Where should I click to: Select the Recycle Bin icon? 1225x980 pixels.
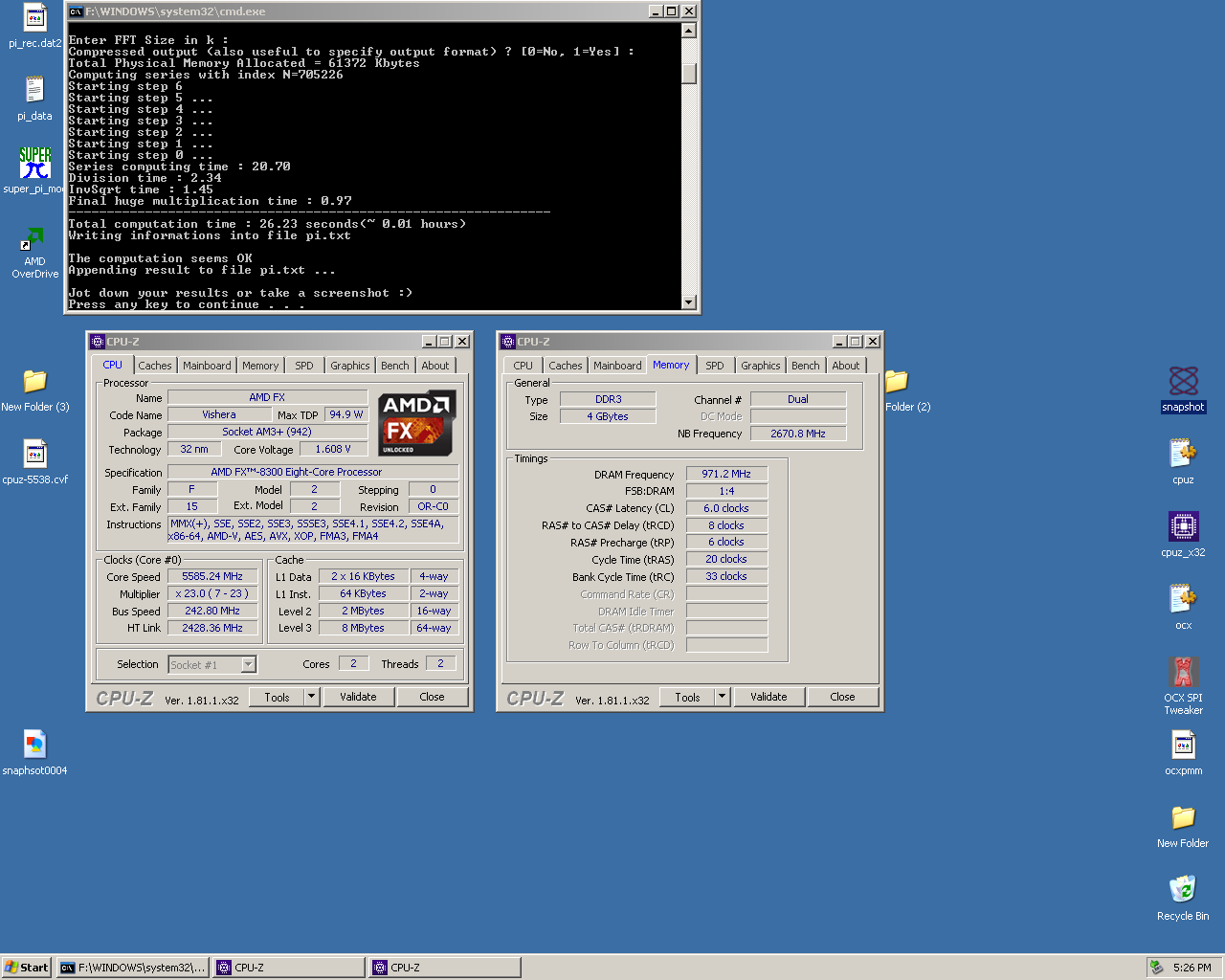1183,890
